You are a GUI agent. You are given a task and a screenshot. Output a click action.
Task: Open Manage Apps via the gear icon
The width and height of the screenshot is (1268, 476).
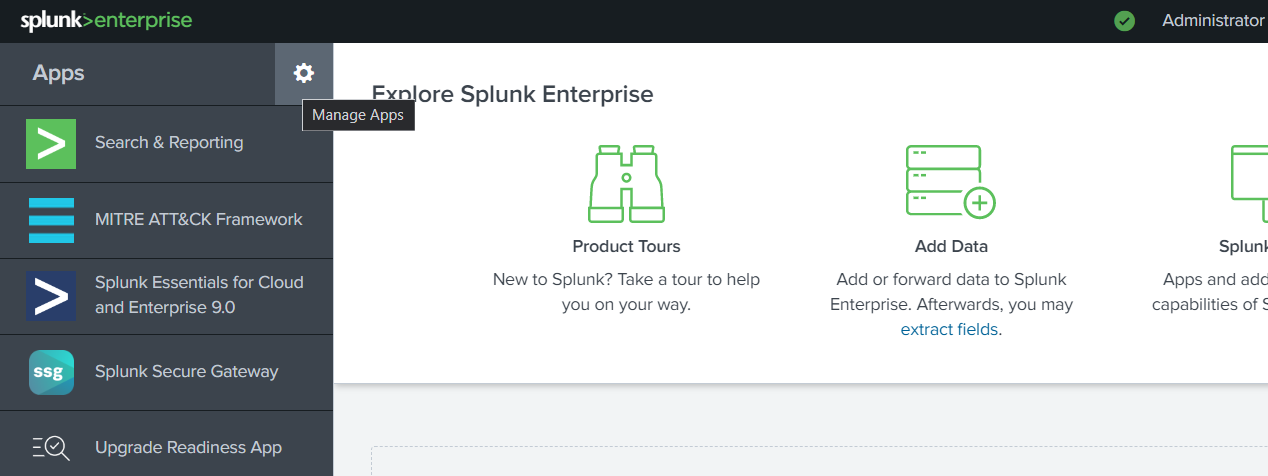click(x=304, y=73)
